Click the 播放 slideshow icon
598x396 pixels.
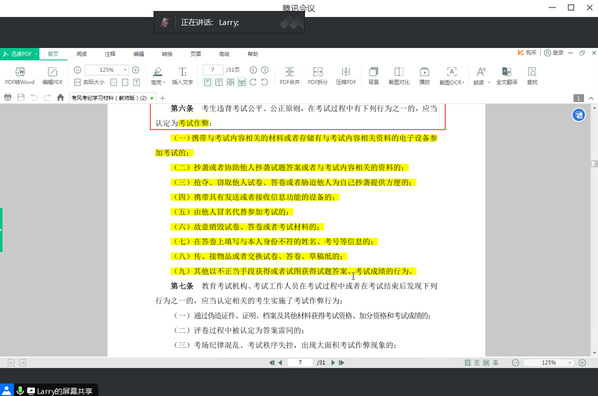click(424, 76)
